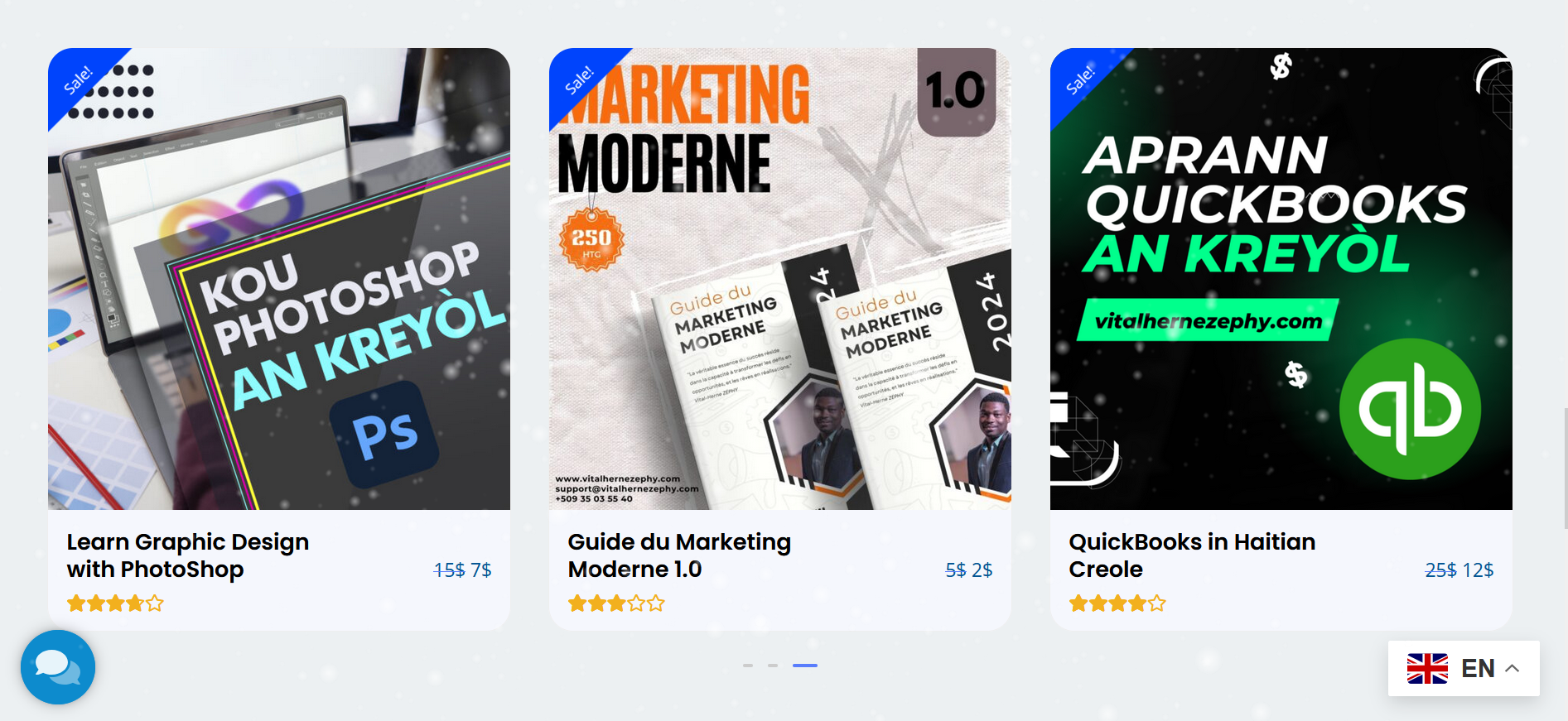Expand the EN language selector chevron

click(1512, 668)
